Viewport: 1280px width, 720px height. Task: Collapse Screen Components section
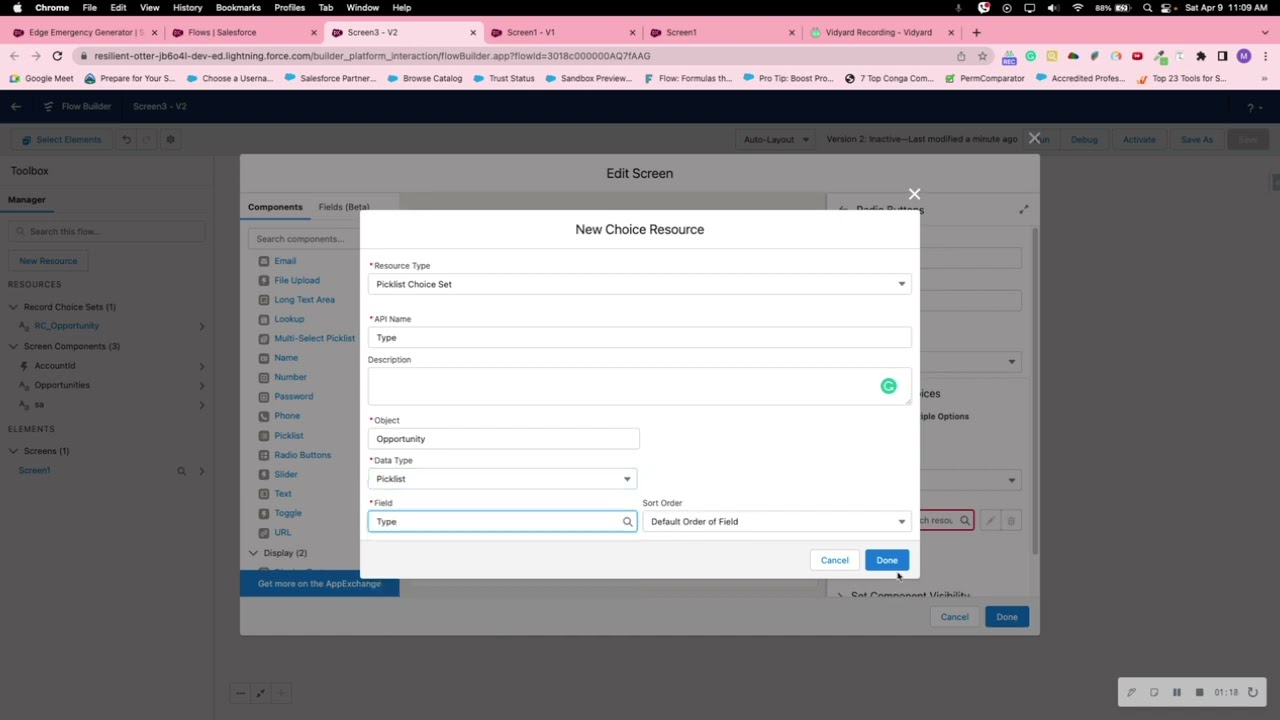coord(14,346)
